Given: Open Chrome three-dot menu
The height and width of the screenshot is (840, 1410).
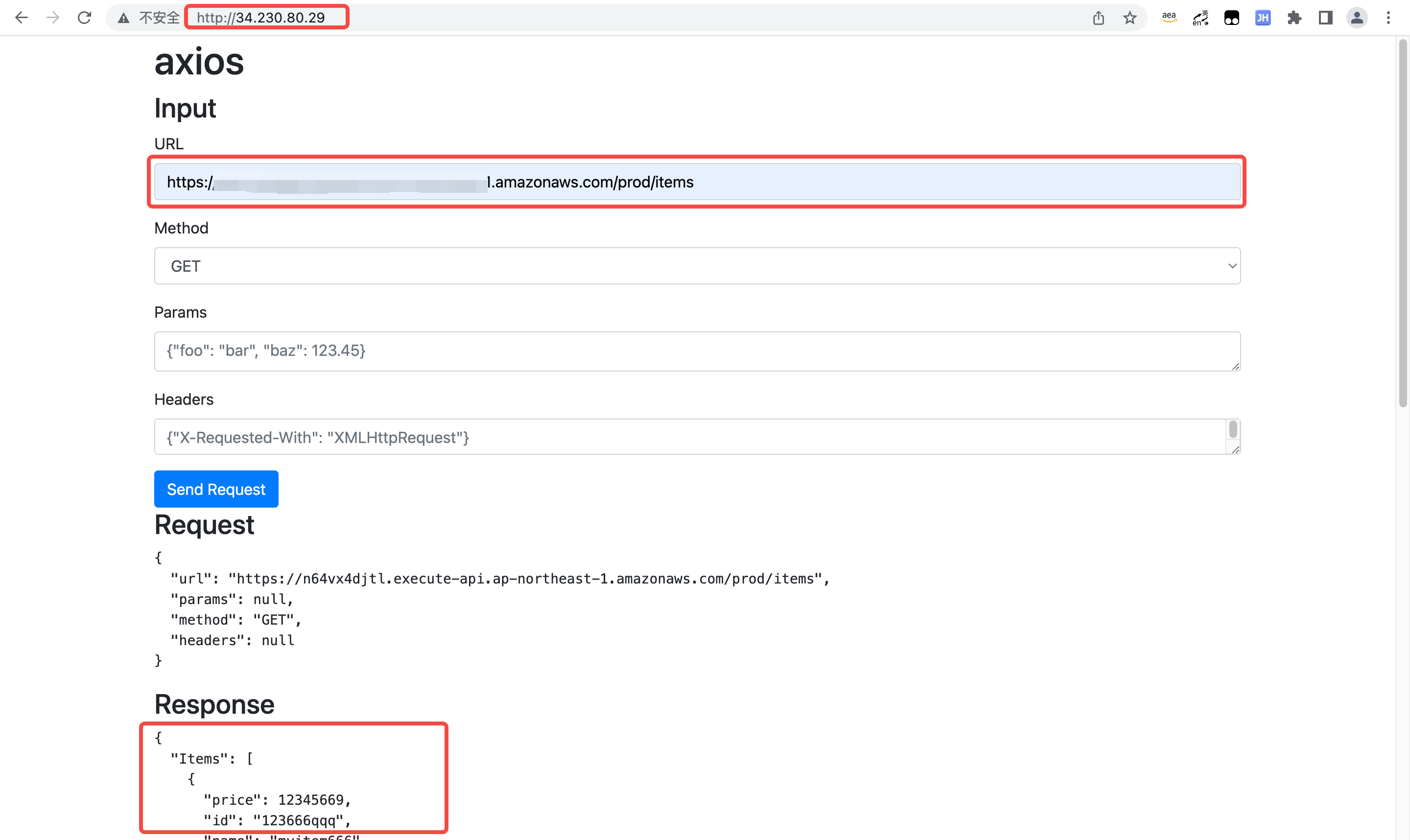Looking at the screenshot, I should 1388,18.
